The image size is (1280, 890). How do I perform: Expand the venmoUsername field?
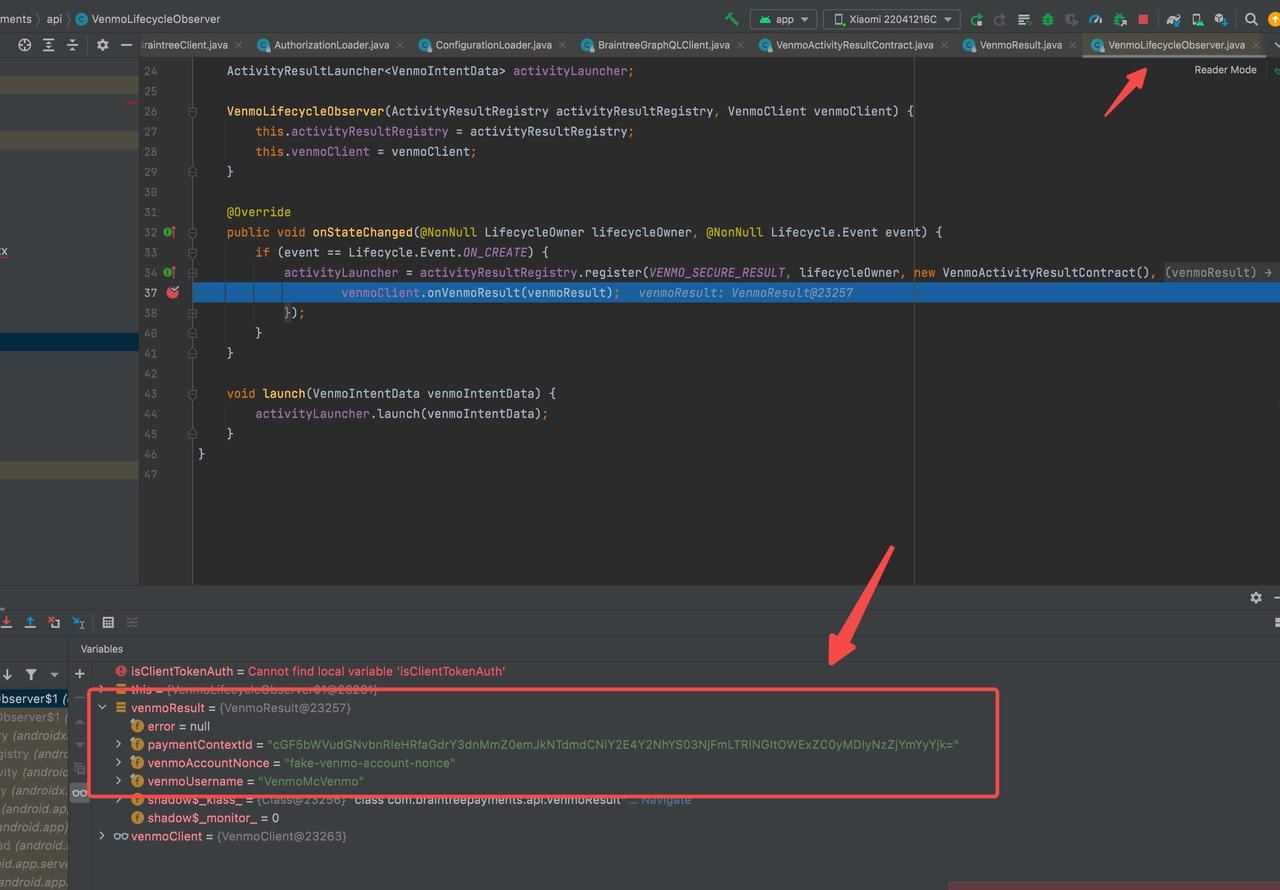(x=119, y=780)
